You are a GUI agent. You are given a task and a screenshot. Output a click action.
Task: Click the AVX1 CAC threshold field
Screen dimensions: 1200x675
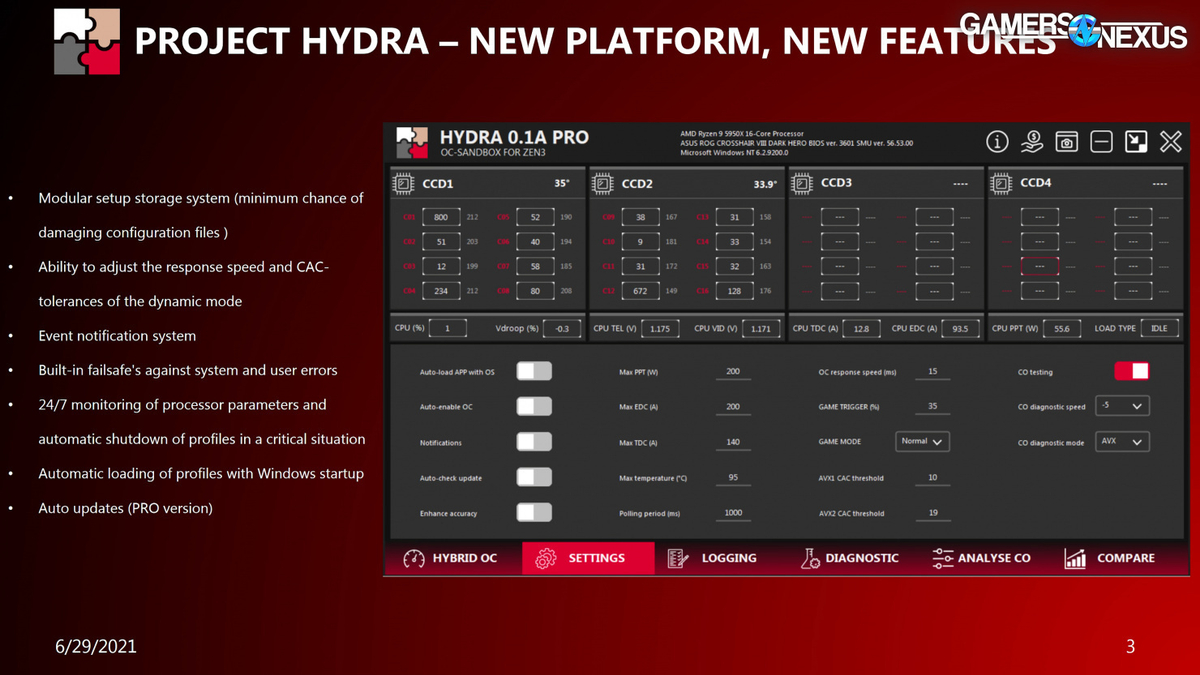[x=933, y=478]
